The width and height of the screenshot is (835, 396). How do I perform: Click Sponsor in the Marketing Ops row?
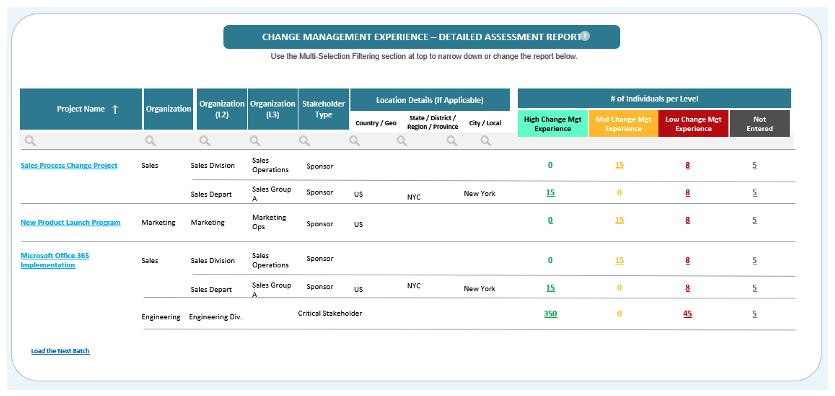320,224
